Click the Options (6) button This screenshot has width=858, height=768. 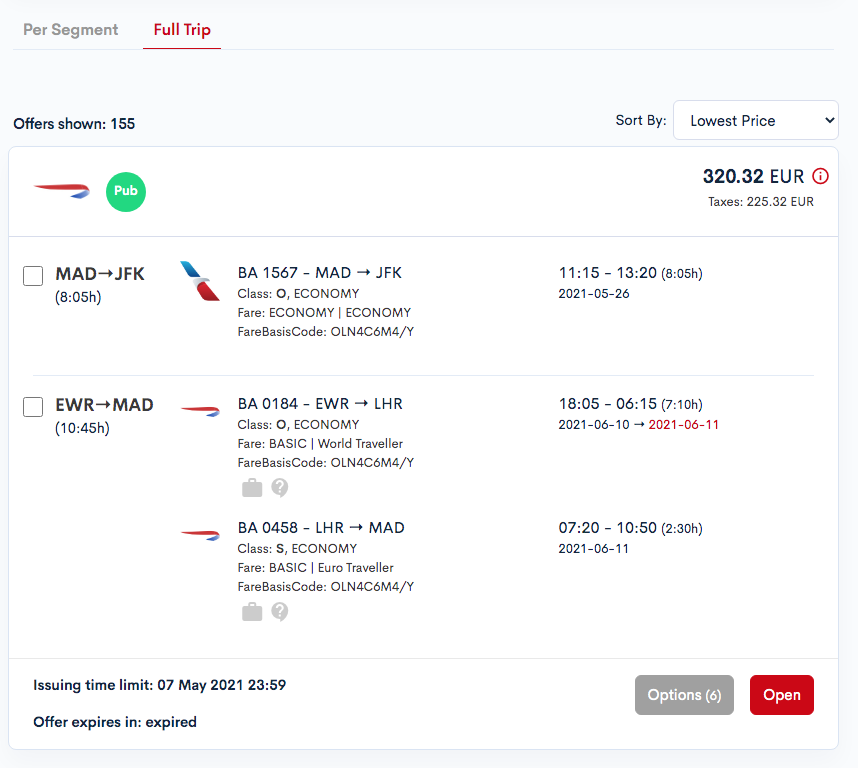click(684, 695)
